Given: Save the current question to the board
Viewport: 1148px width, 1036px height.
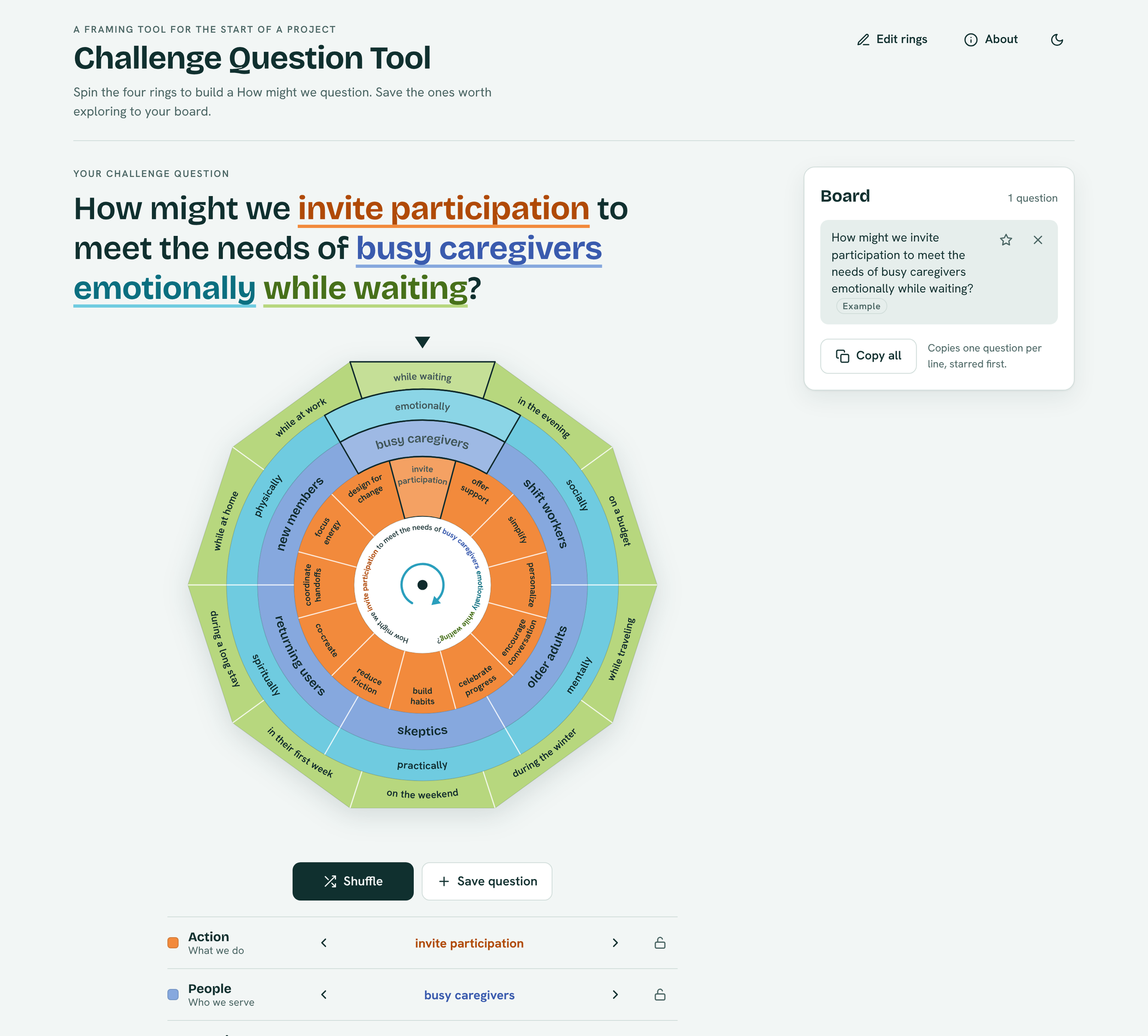Looking at the screenshot, I should [x=487, y=881].
